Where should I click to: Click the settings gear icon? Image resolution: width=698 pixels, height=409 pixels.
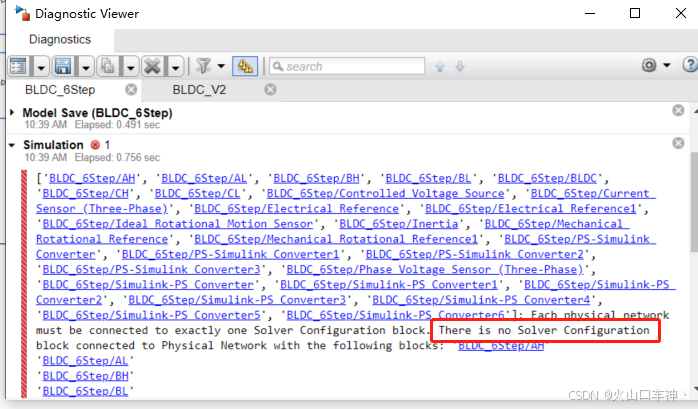649,65
